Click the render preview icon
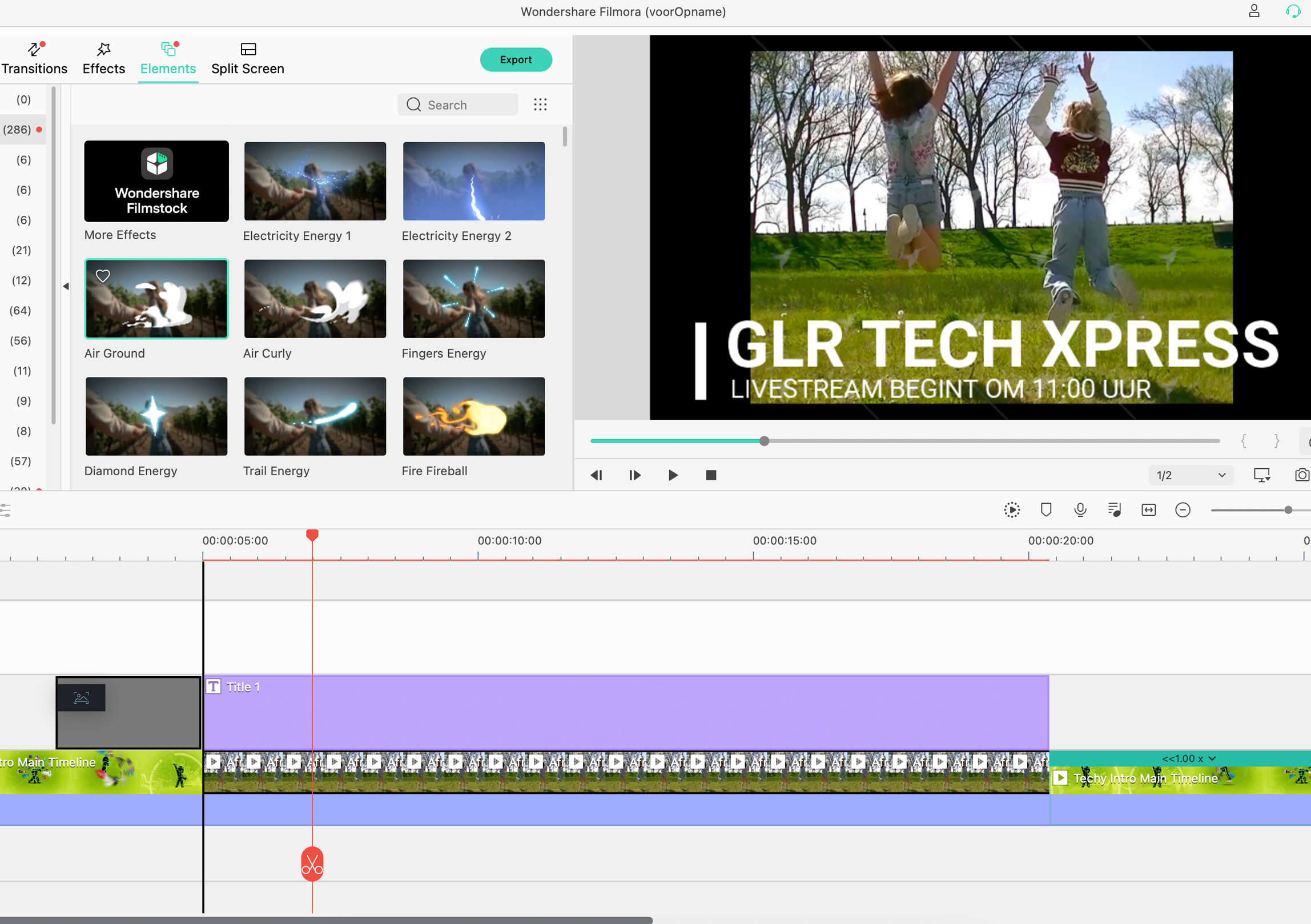The width and height of the screenshot is (1311, 924). point(1012,510)
